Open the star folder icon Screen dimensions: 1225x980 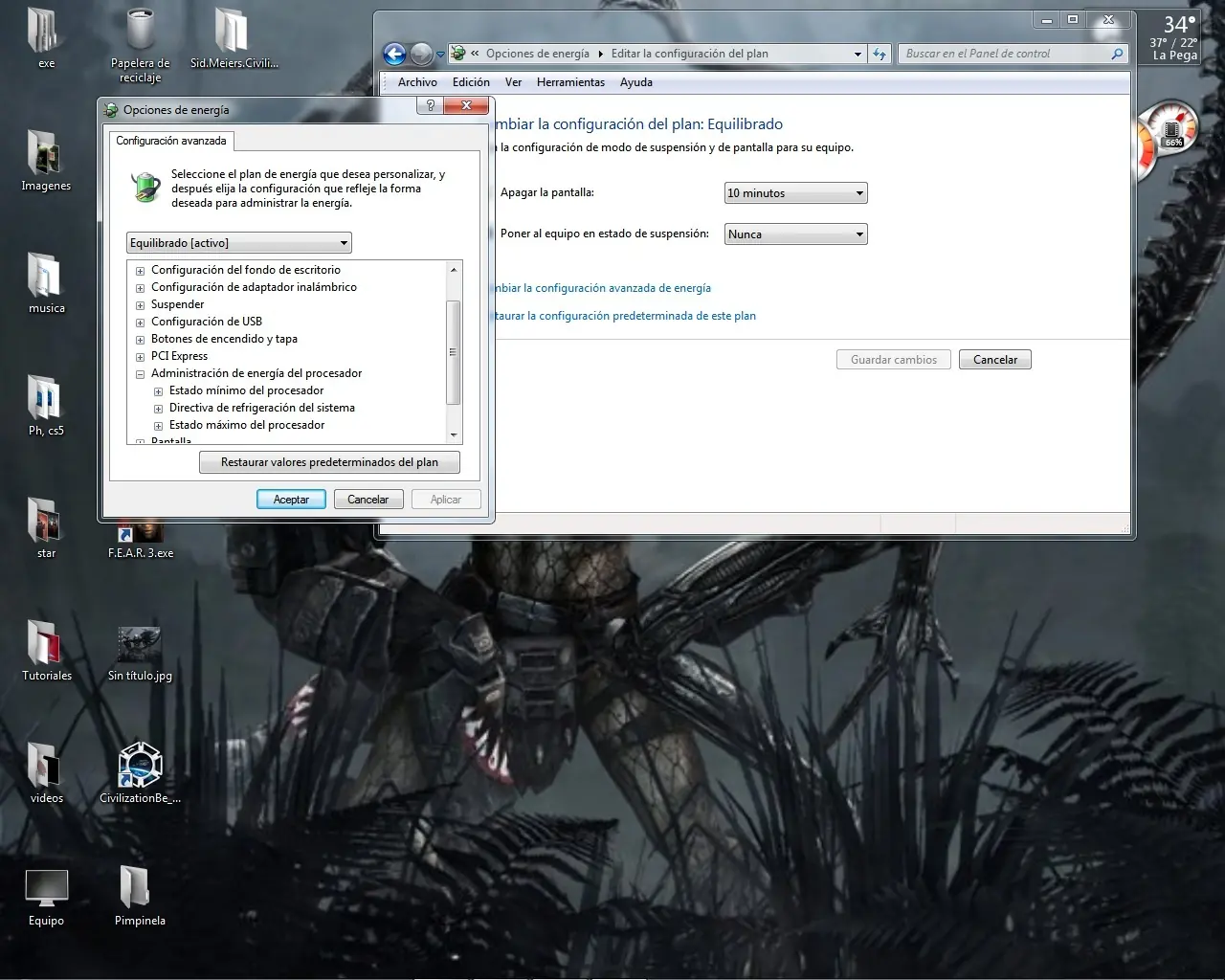click(x=46, y=528)
